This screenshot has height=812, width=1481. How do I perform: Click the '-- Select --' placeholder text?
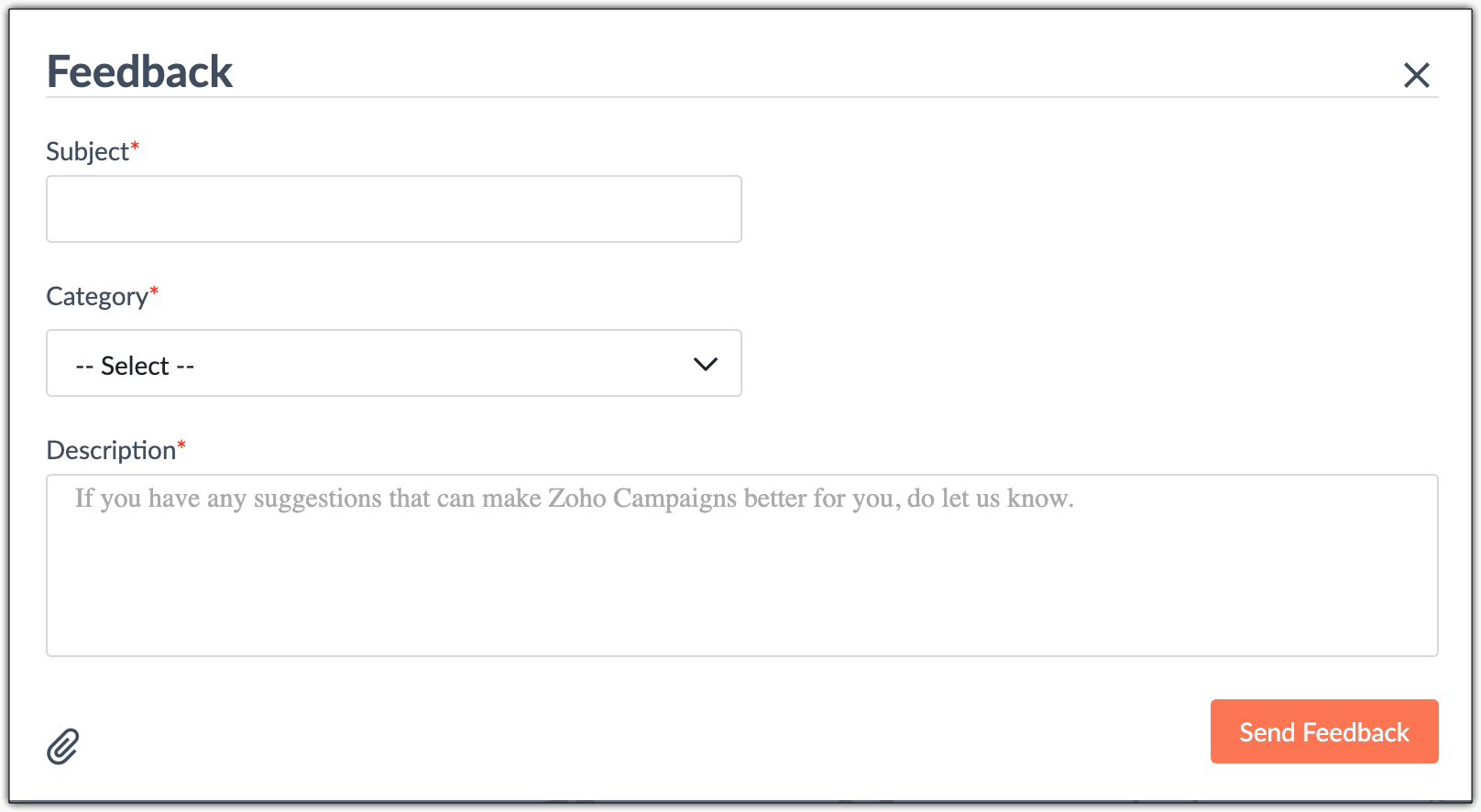[135, 366]
